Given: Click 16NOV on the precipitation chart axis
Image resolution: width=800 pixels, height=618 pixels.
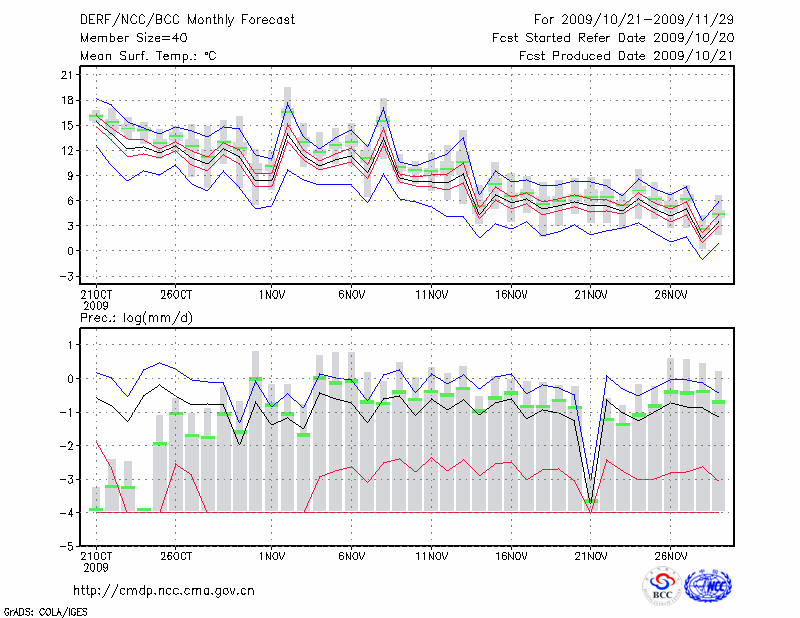Looking at the screenshot, I should tap(511, 556).
